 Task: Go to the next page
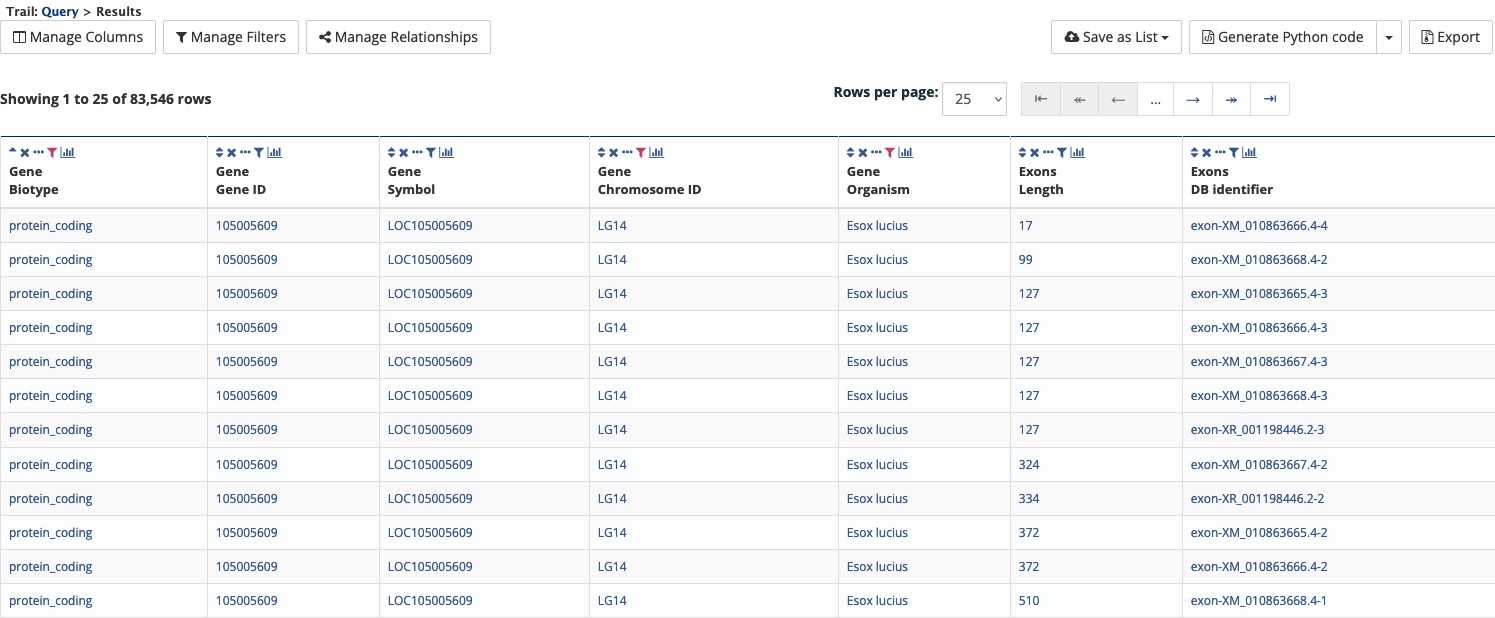tap(1193, 99)
